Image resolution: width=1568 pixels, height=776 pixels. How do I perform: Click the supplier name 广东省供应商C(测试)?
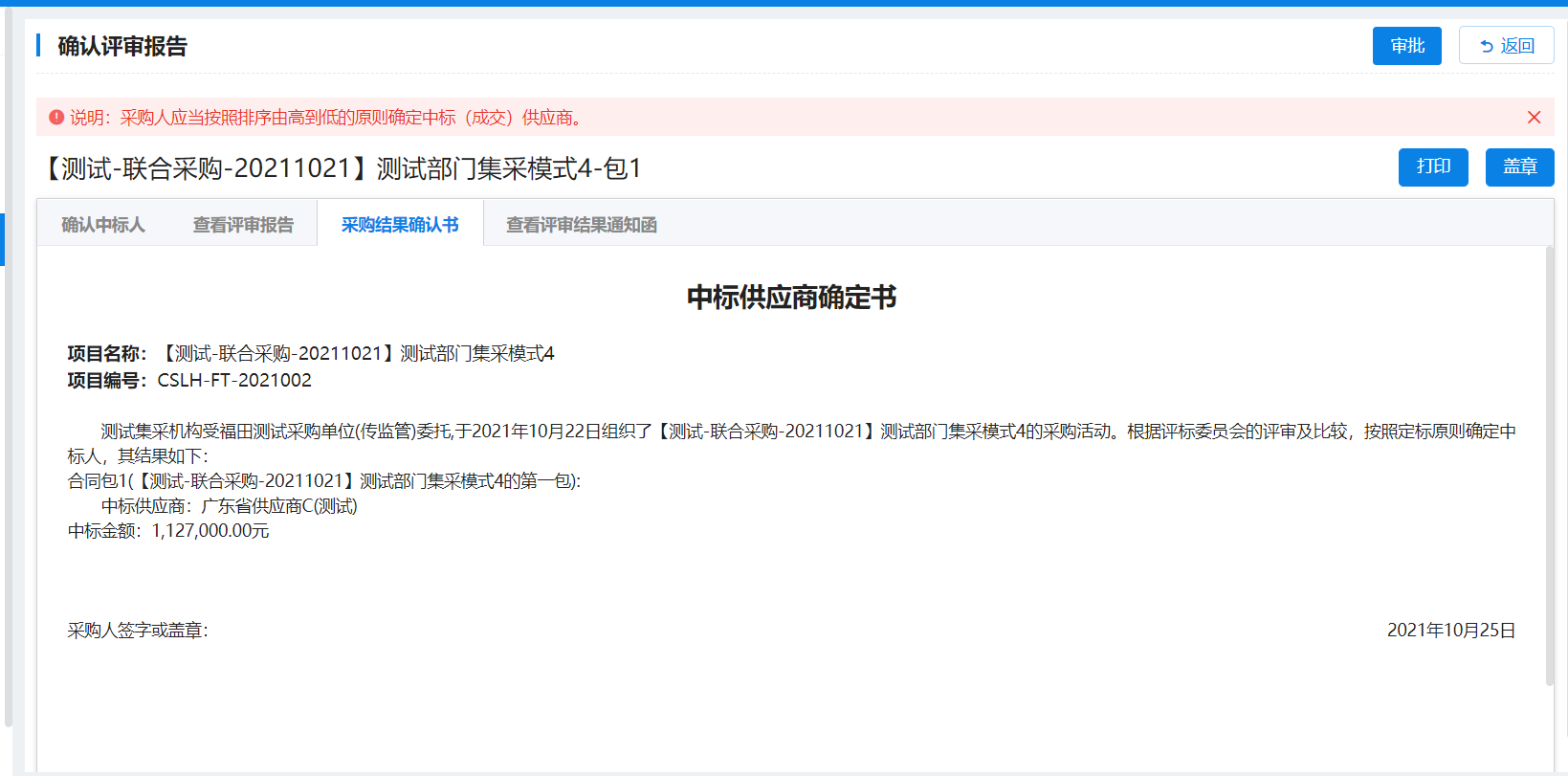[278, 506]
